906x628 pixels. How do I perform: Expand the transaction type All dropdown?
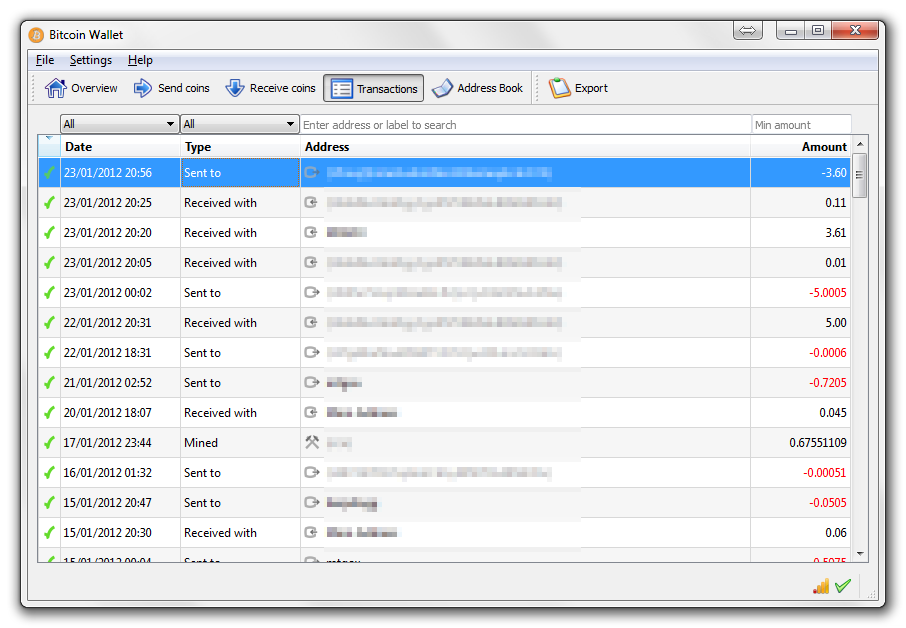(239, 125)
